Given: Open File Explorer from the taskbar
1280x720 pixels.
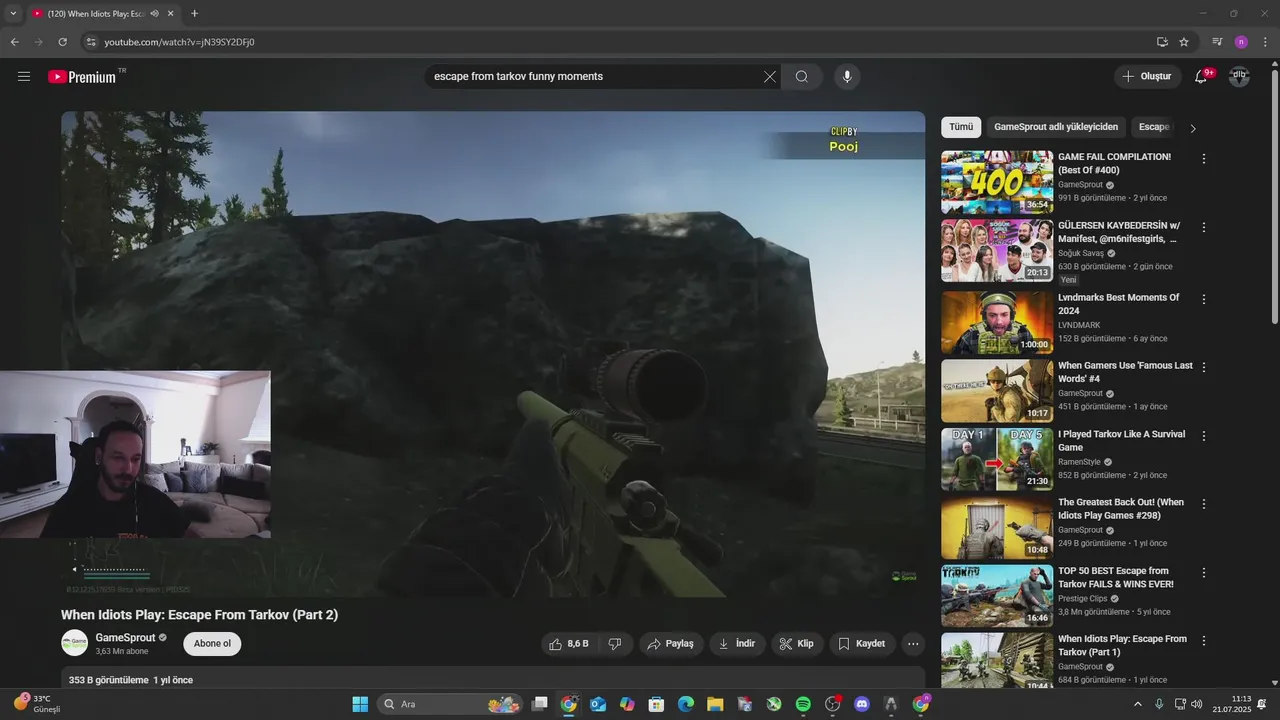Looking at the screenshot, I should point(715,704).
